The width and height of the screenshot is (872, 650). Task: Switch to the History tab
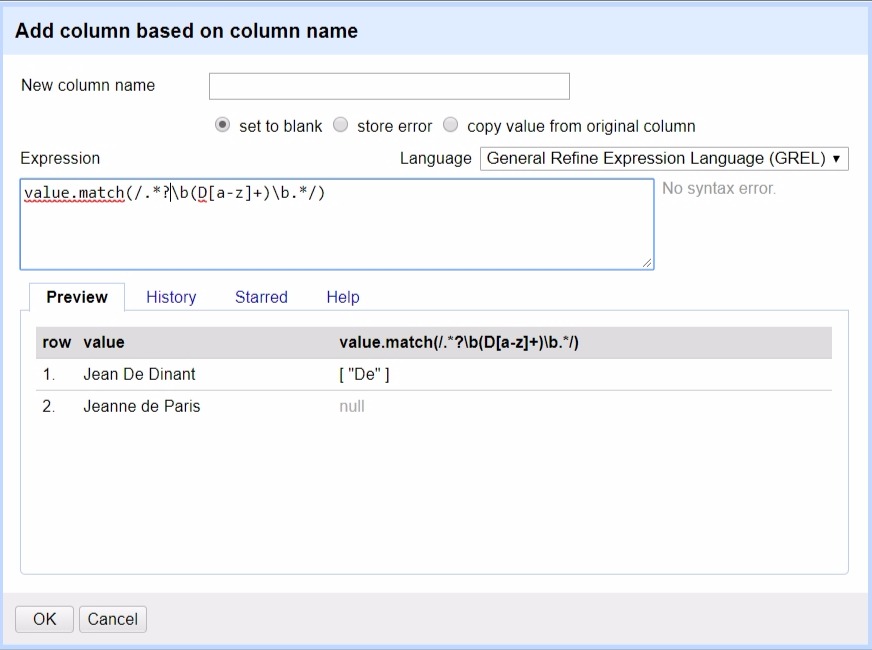tap(170, 297)
